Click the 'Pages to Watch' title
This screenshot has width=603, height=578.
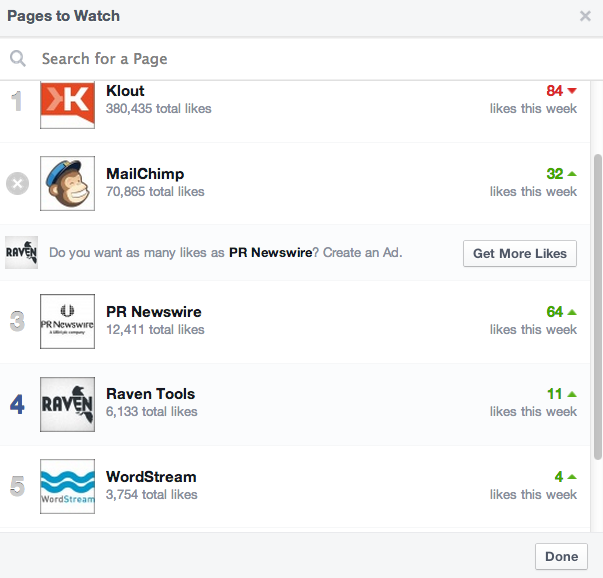pos(63,16)
